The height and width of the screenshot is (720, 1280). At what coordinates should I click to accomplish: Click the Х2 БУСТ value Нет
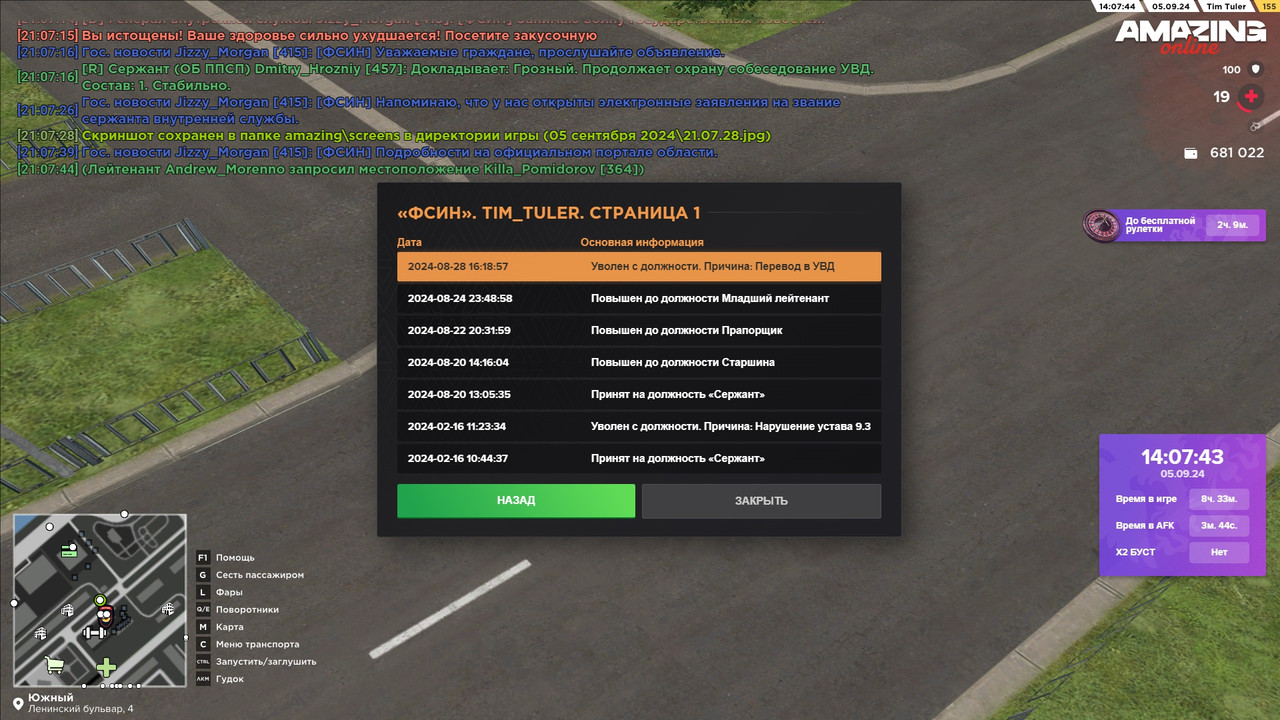click(1219, 552)
